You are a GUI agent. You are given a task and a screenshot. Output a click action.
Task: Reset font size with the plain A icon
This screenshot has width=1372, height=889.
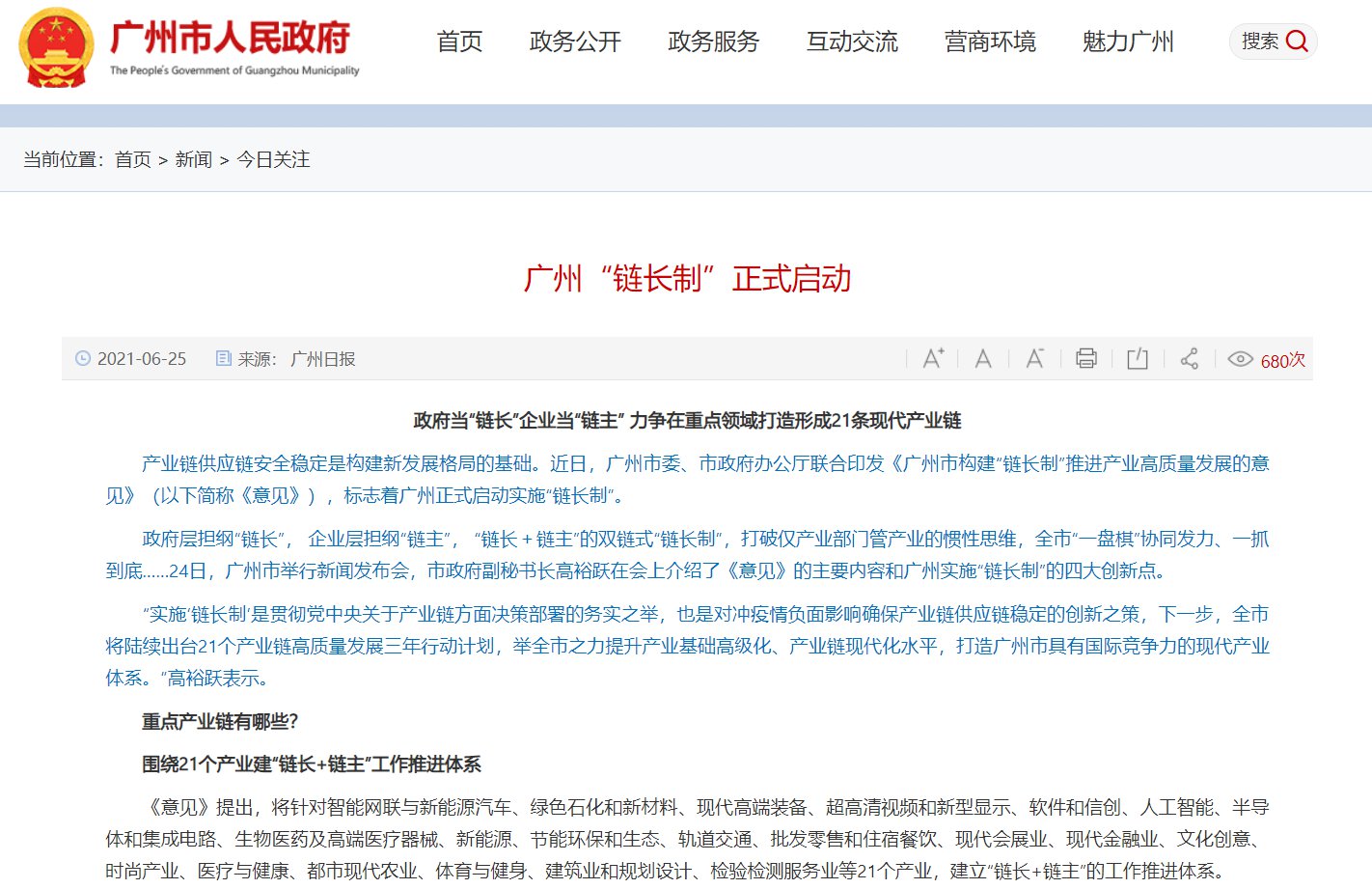pyautogui.click(x=983, y=359)
